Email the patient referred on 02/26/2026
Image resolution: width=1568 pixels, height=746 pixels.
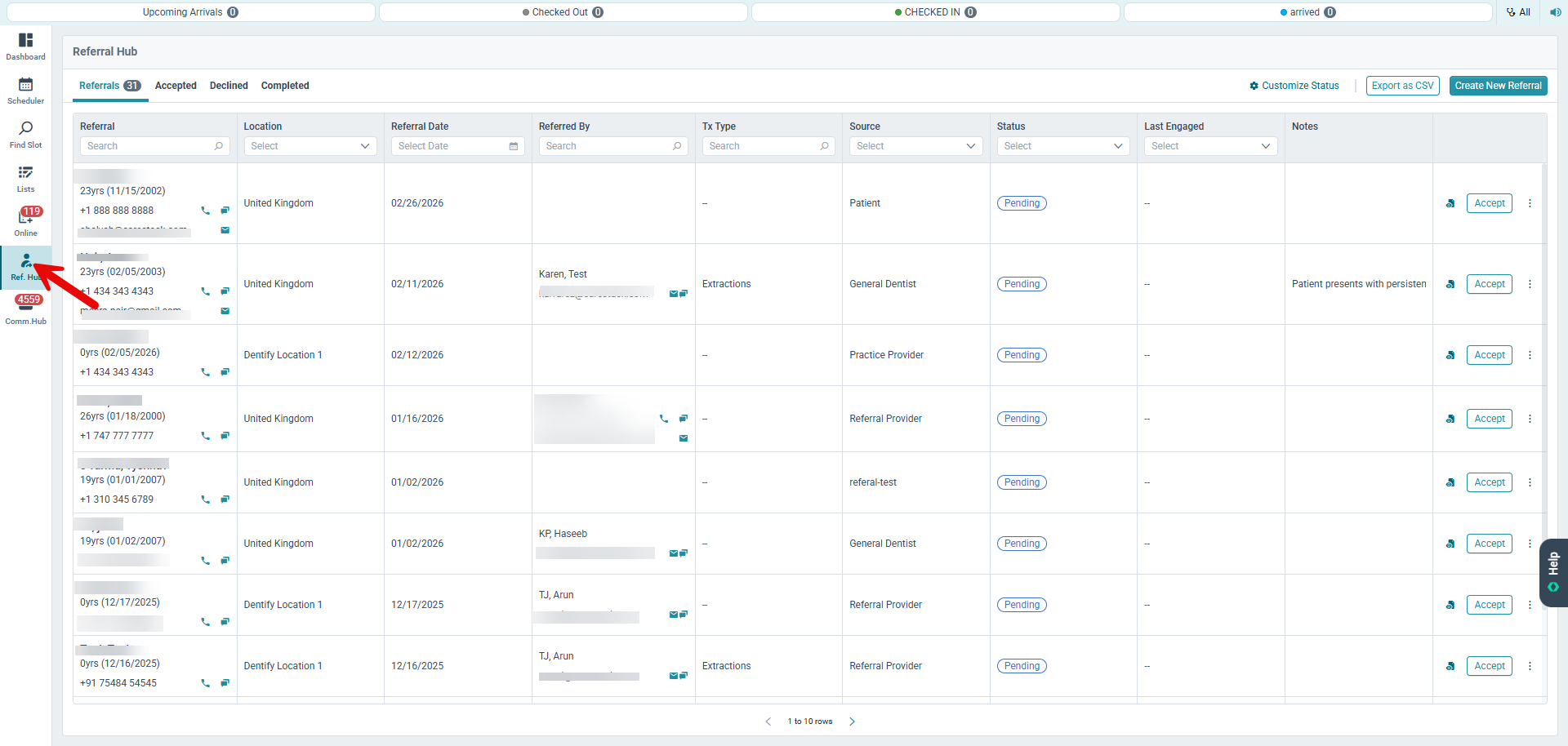point(225,230)
